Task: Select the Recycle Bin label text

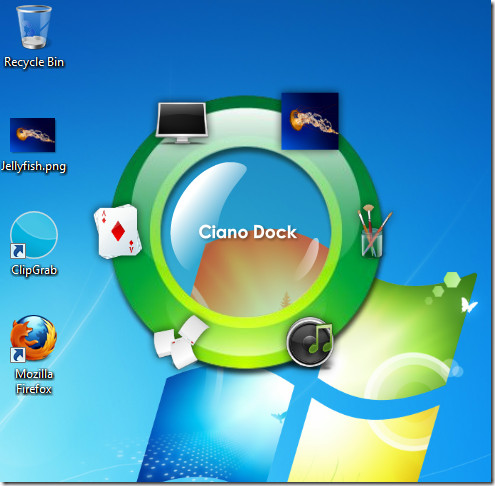Action: tap(34, 62)
